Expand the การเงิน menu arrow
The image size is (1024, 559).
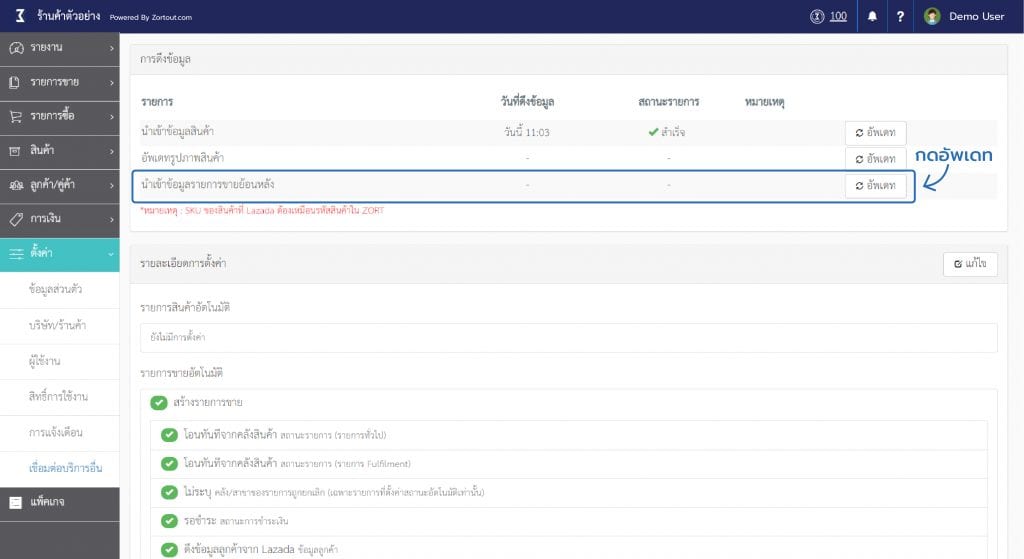coord(112,219)
